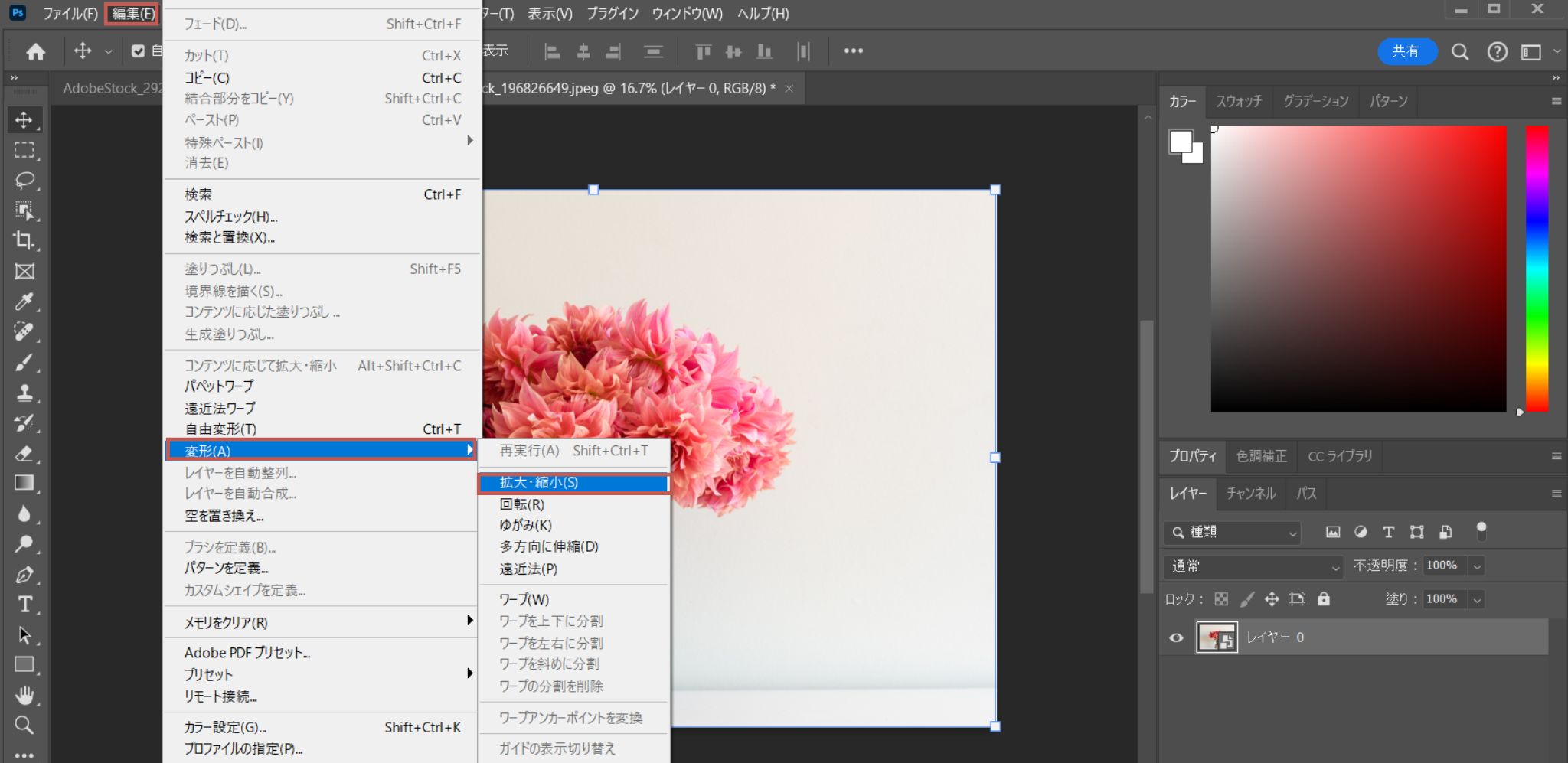The image size is (1568, 763).
Task: Toggle visibility of レイヤー 0
Action: coord(1176,637)
